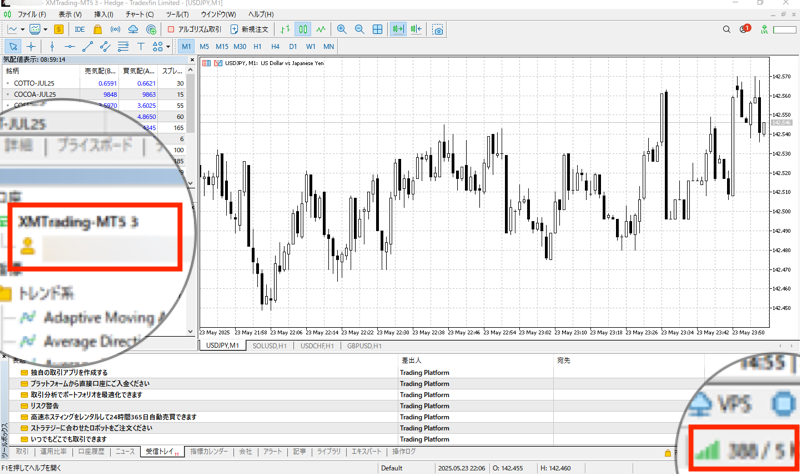Image resolution: width=800 pixels, height=474 pixels.
Task: Open the search magnifier icon
Action: (727, 30)
